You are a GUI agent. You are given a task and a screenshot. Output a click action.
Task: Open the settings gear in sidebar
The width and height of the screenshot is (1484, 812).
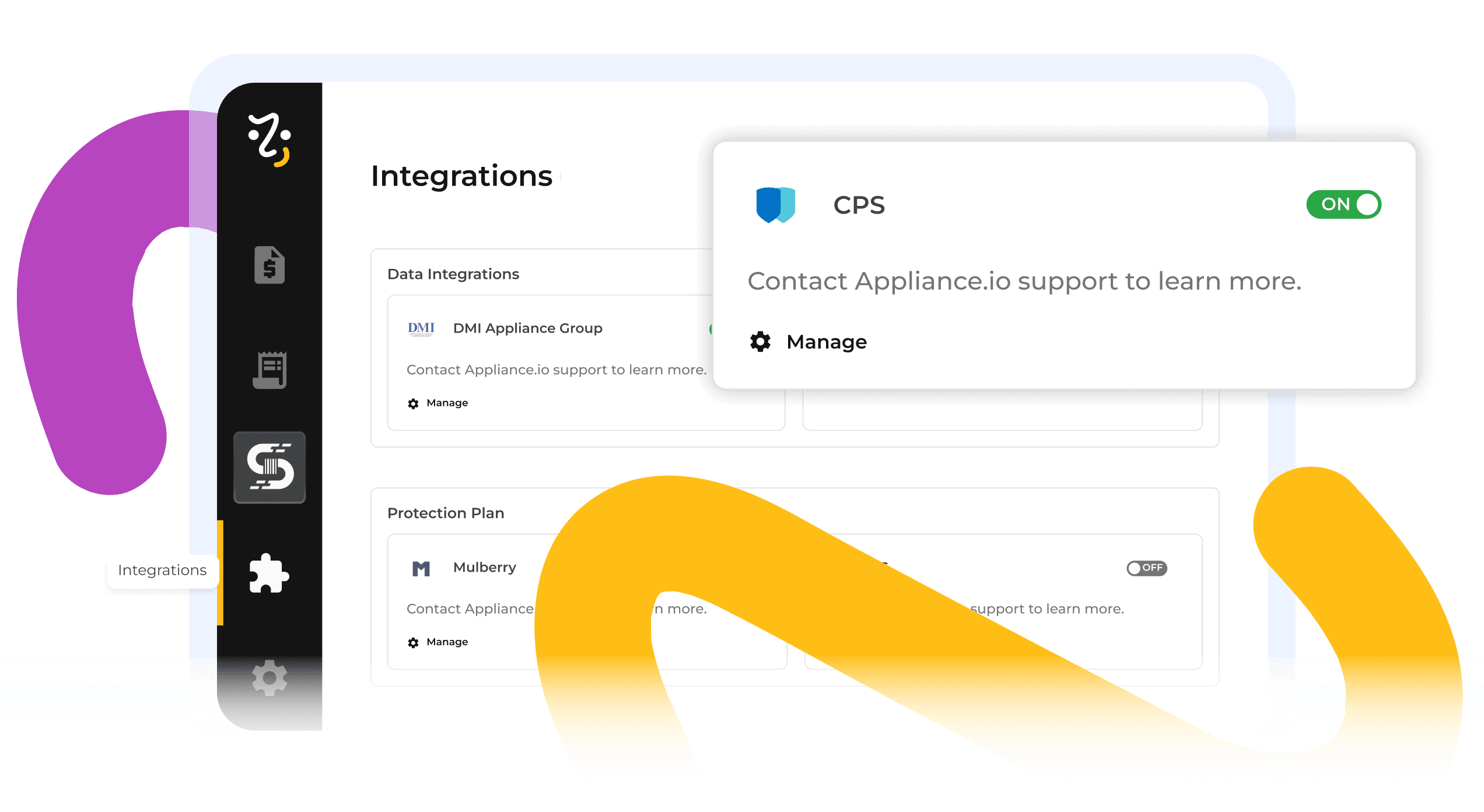point(269,678)
